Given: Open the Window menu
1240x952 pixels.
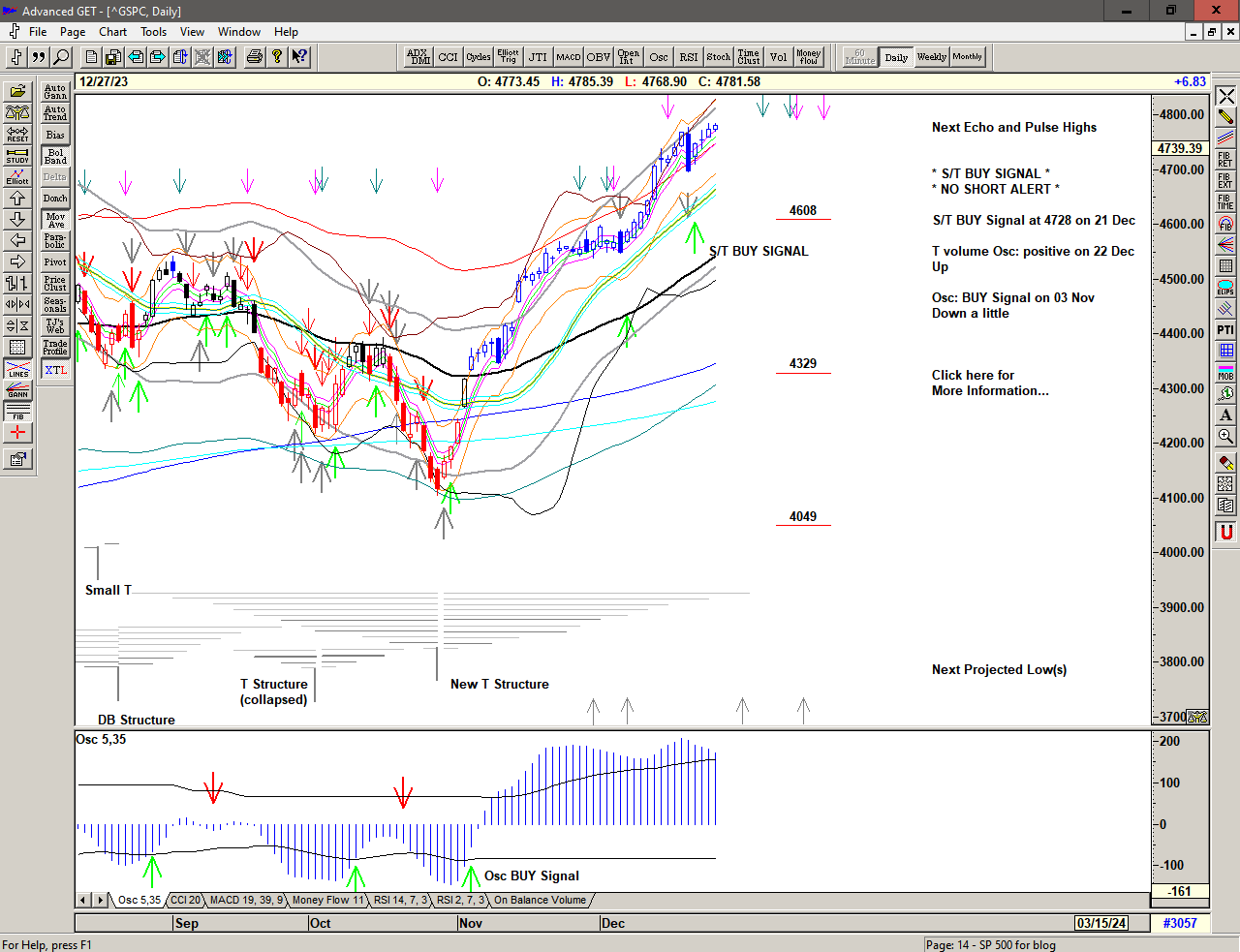Looking at the screenshot, I should [238, 32].
